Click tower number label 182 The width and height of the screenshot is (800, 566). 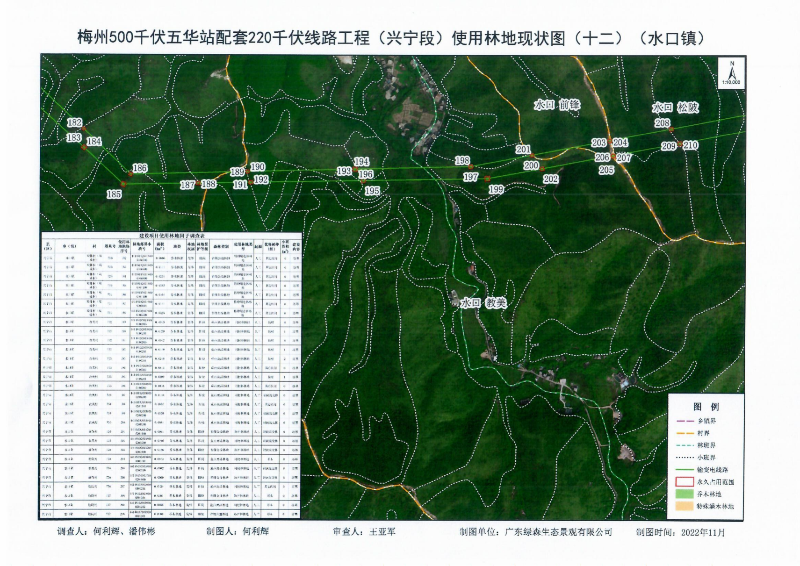[x=74, y=122]
